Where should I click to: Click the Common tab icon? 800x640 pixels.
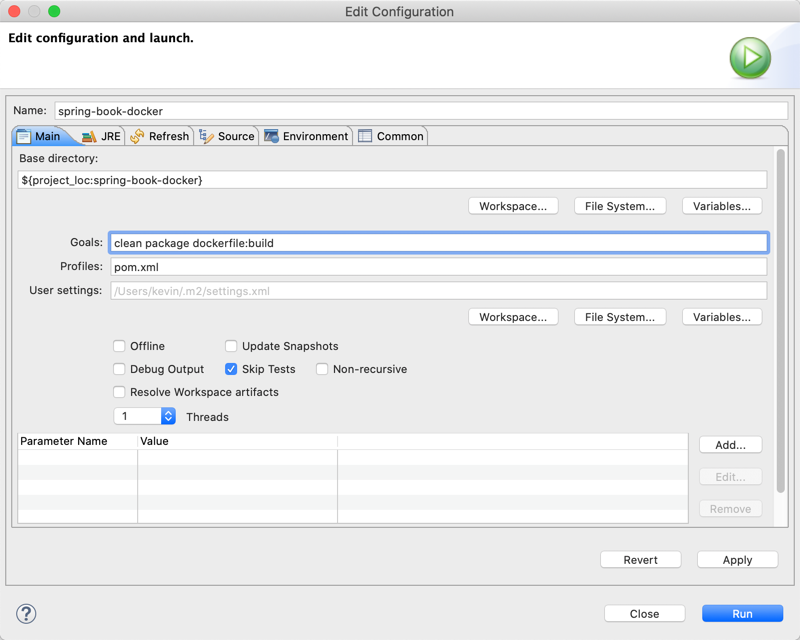pyautogui.click(x=365, y=136)
